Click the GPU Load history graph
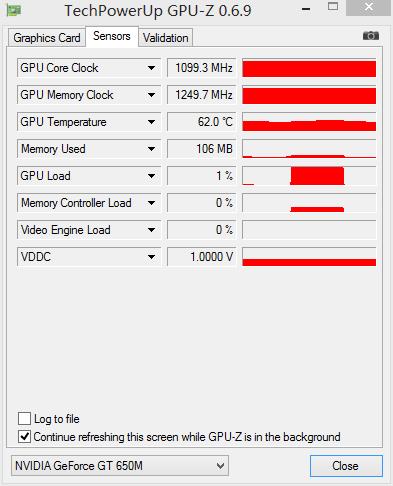The image size is (393, 486). pyautogui.click(x=309, y=176)
